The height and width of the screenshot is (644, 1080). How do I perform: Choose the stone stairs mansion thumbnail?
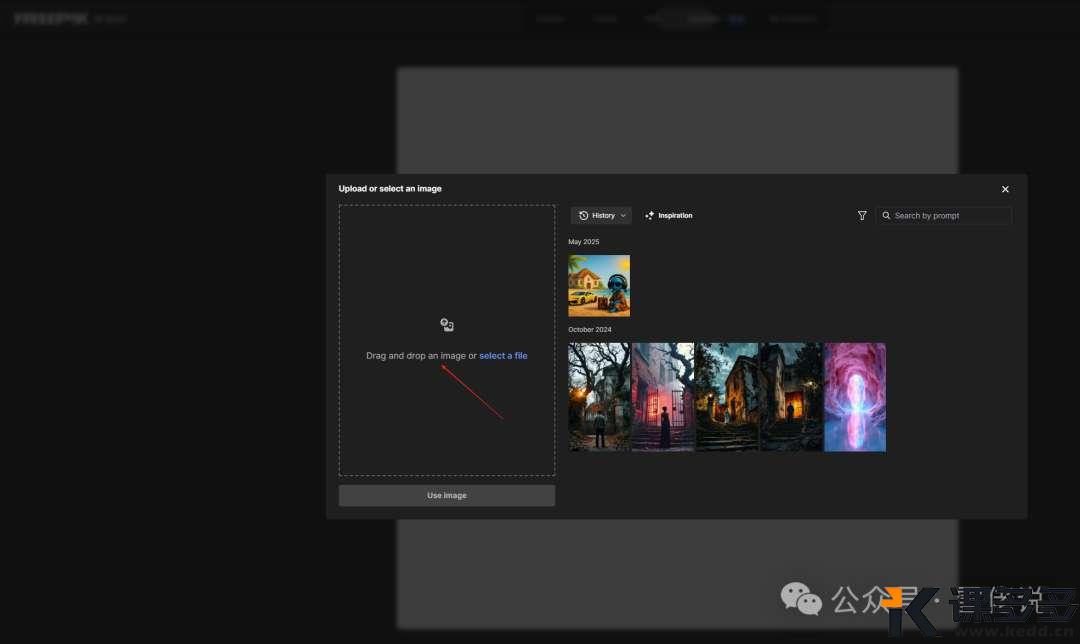(x=727, y=397)
